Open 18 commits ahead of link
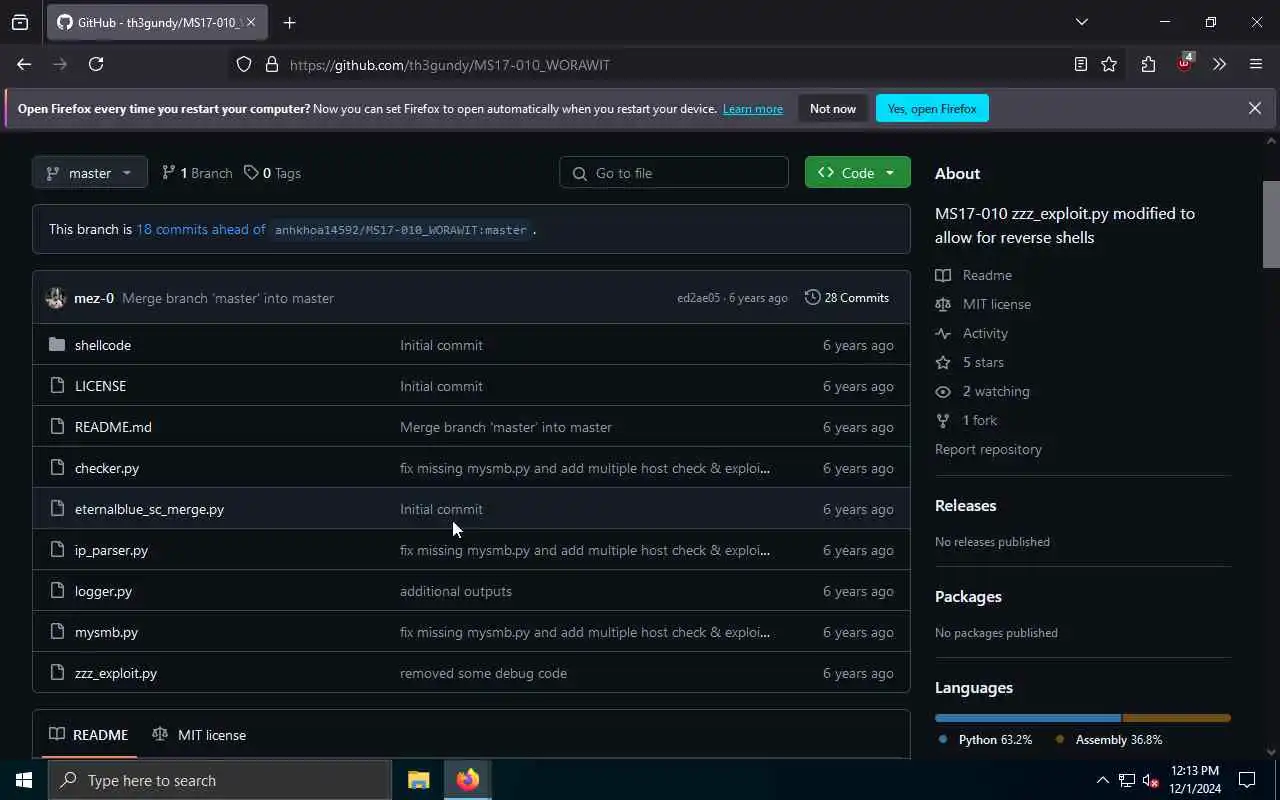The image size is (1280, 800). (x=201, y=229)
